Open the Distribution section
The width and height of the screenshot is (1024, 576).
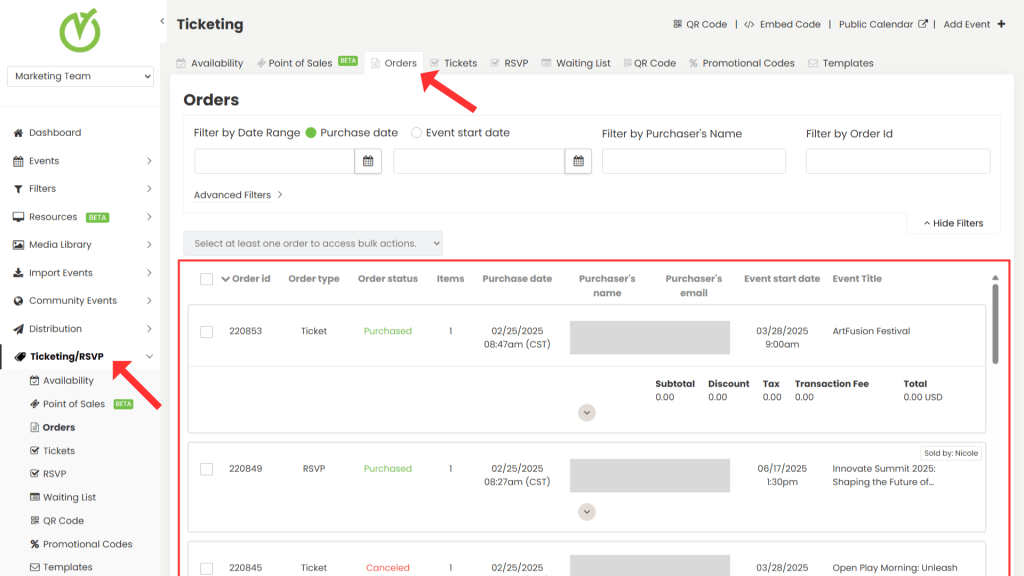(55, 328)
